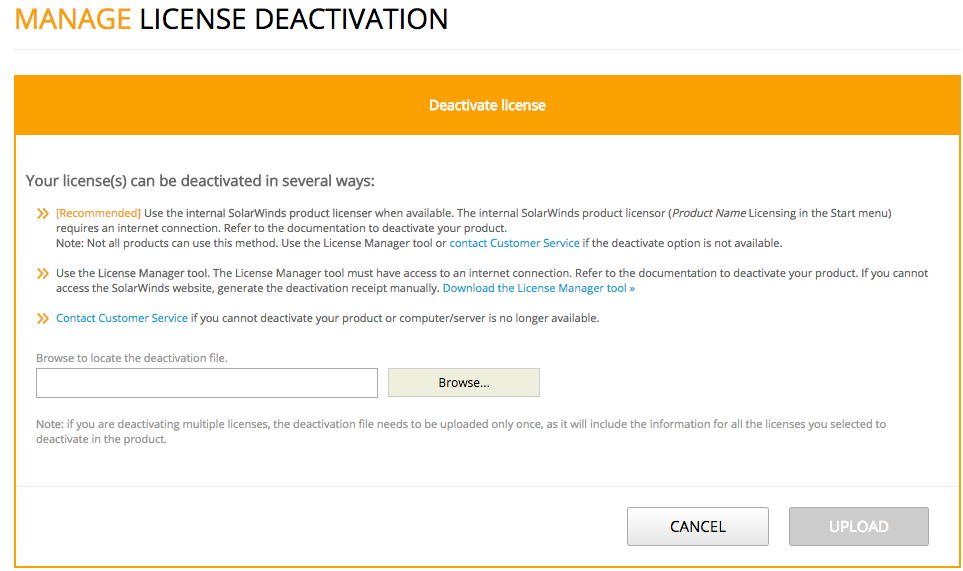The image size is (963, 571).
Task: Click the 'MANAGE LICENSE DEACTIVATION' heading
Action: (x=231, y=19)
